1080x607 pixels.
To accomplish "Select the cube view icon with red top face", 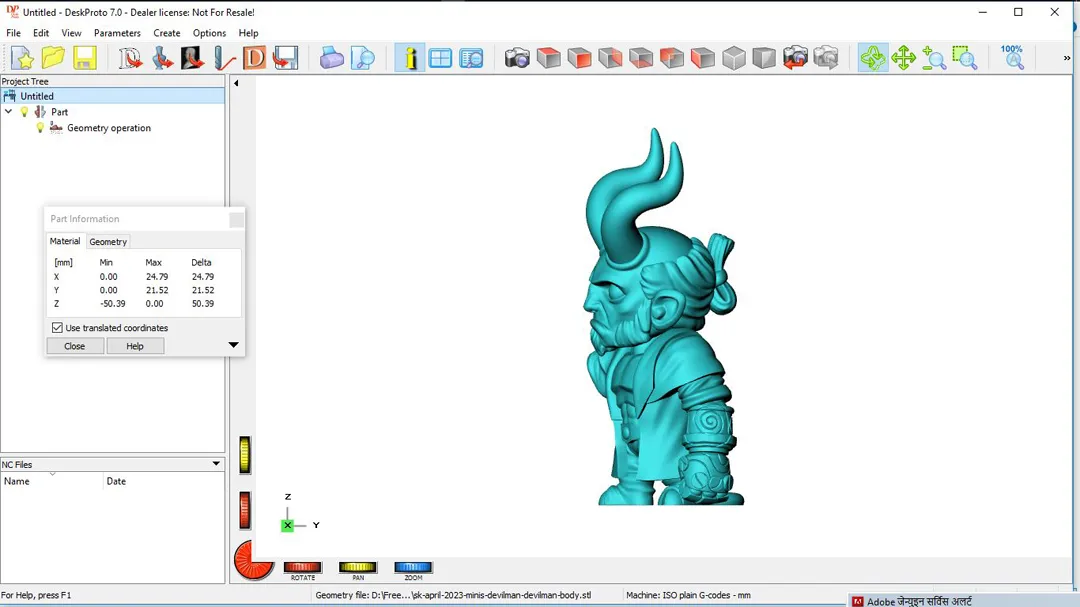I will [x=548, y=58].
